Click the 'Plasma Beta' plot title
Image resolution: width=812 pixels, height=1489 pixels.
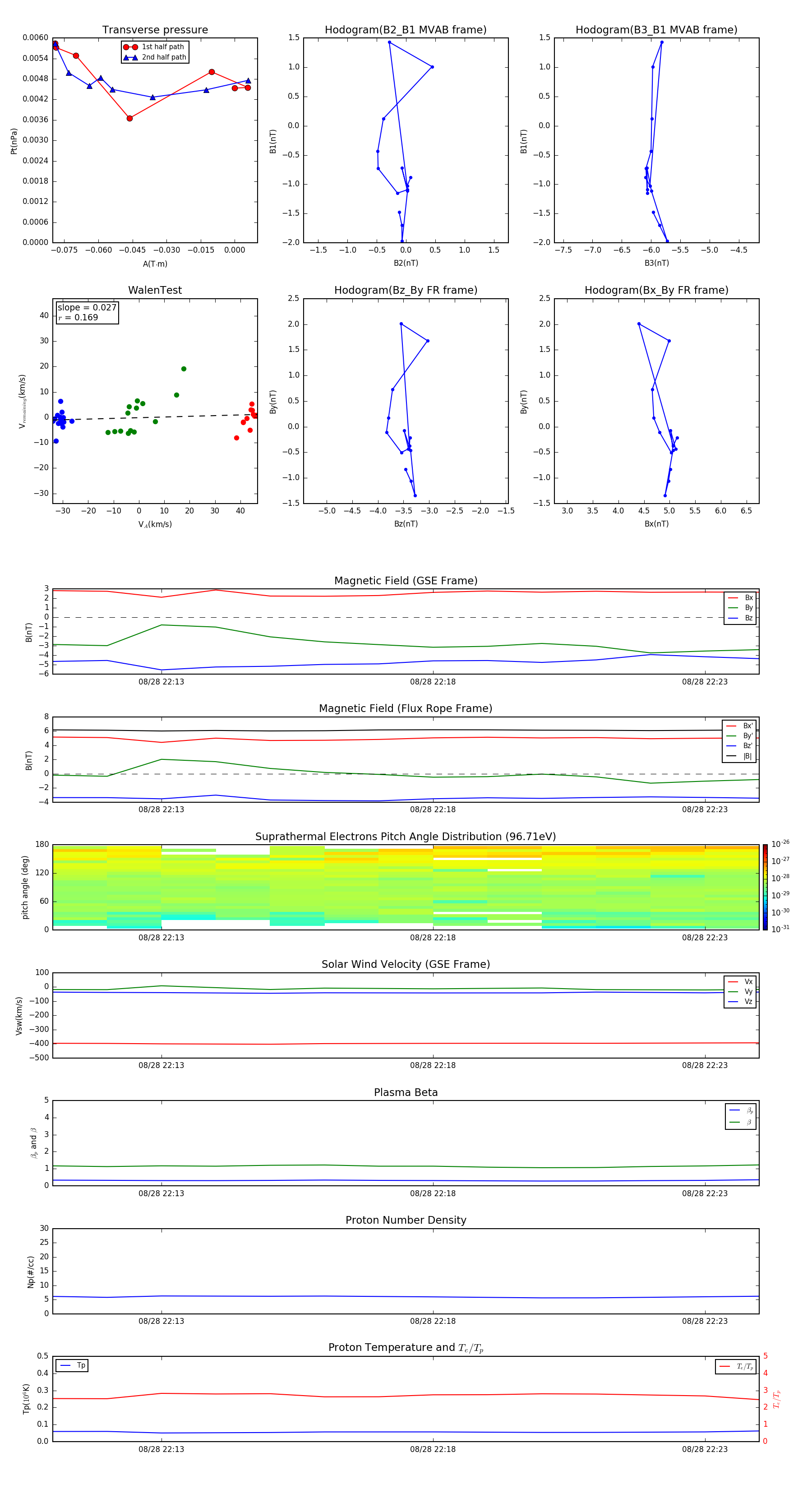[x=406, y=1093]
